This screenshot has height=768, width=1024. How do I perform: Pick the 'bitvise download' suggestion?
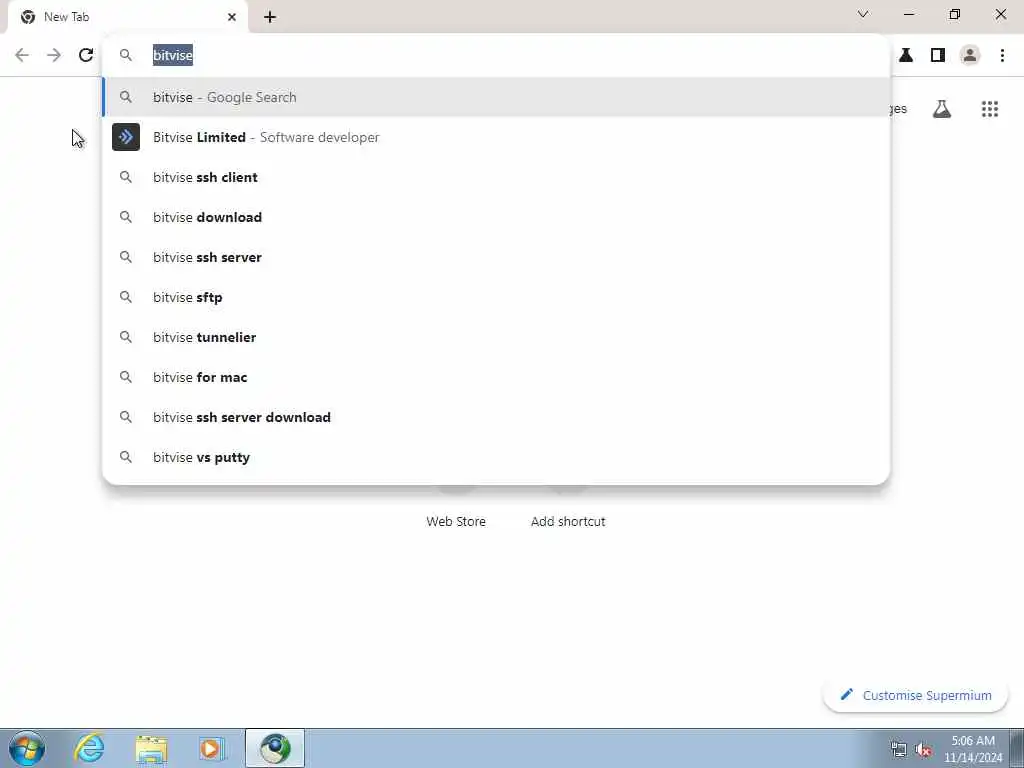[x=496, y=217]
